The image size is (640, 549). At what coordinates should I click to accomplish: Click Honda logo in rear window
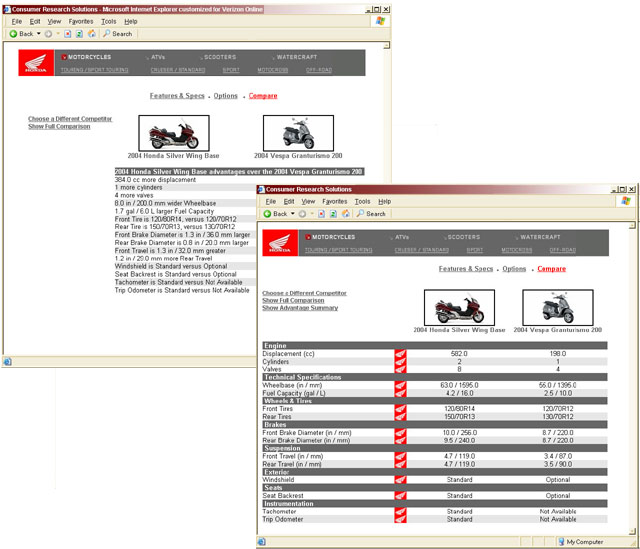36,63
